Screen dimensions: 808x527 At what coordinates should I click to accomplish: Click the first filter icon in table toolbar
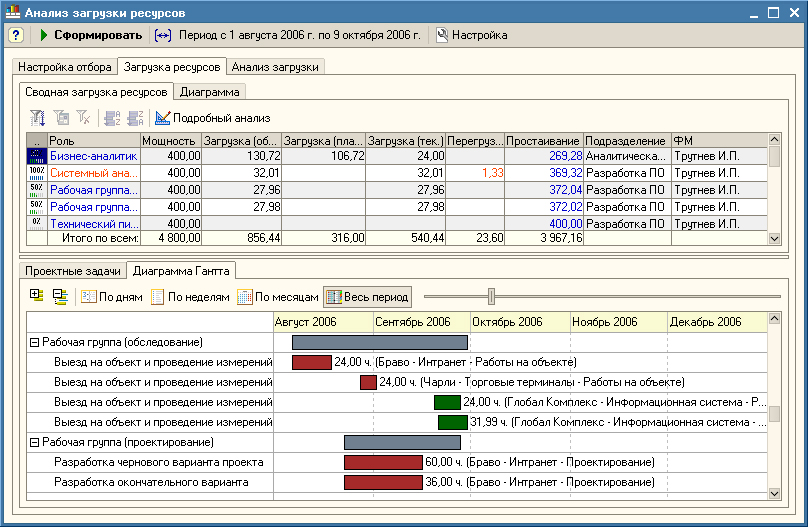pyautogui.click(x=38, y=118)
